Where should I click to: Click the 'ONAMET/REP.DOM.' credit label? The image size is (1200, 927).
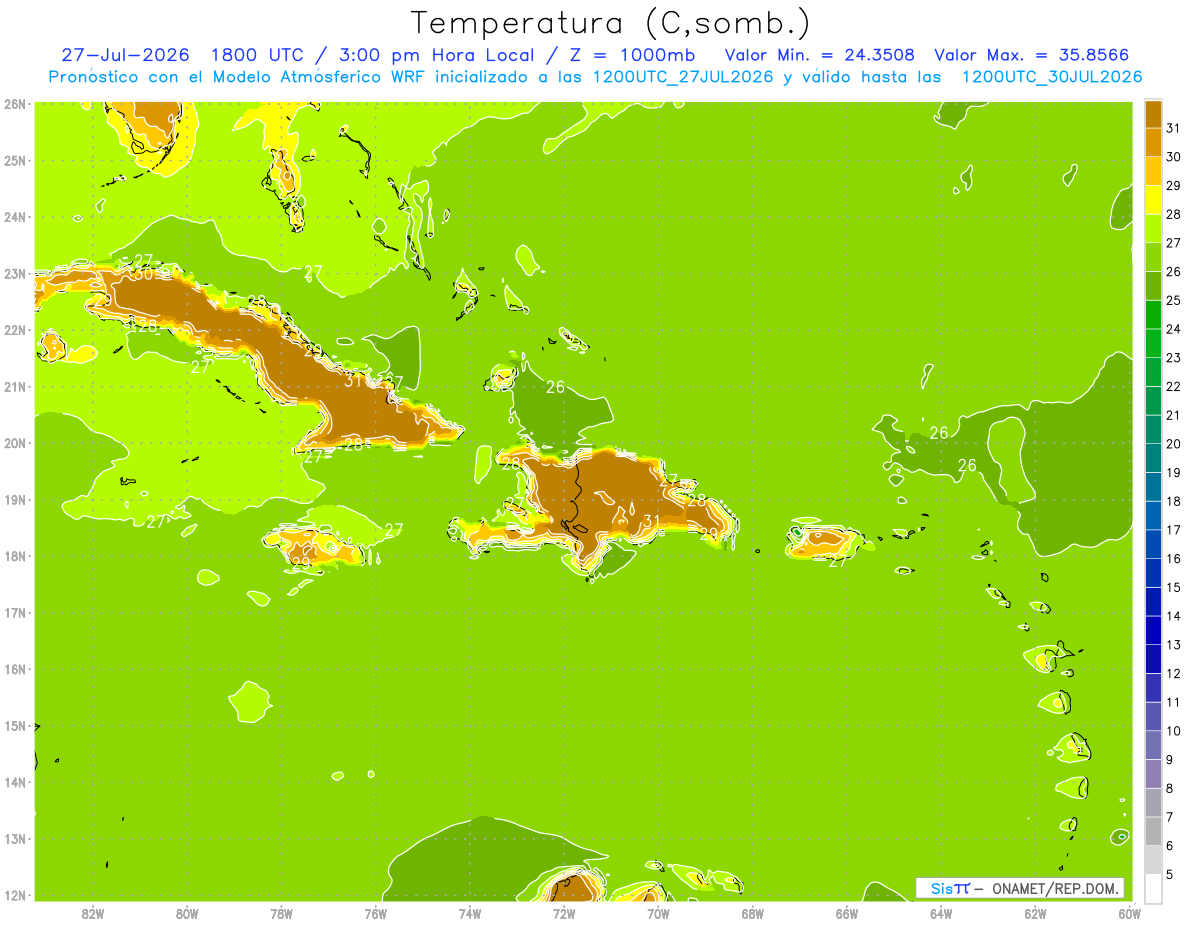pos(1056,888)
